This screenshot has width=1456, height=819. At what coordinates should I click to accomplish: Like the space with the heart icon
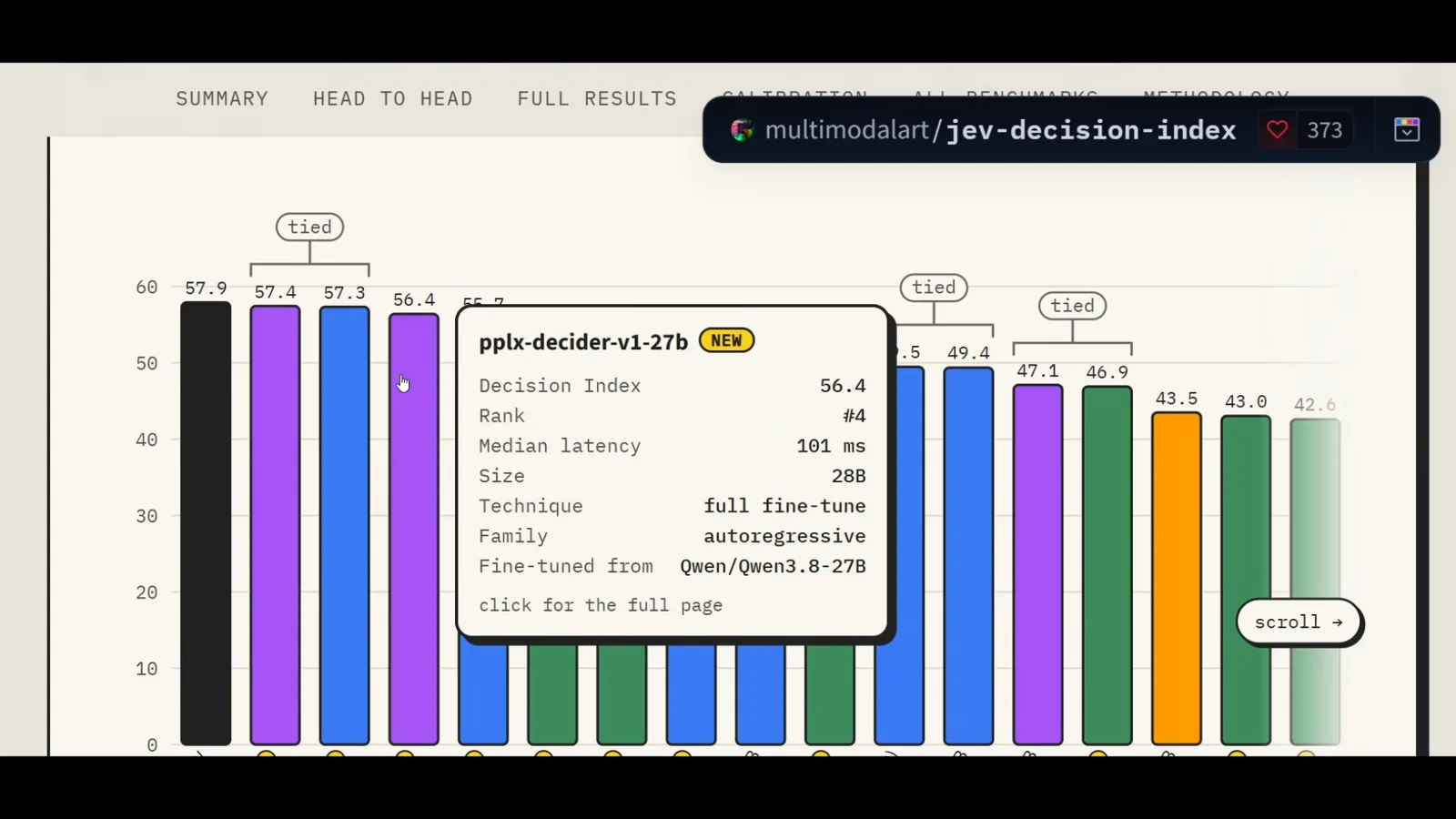pyautogui.click(x=1277, y=130)
